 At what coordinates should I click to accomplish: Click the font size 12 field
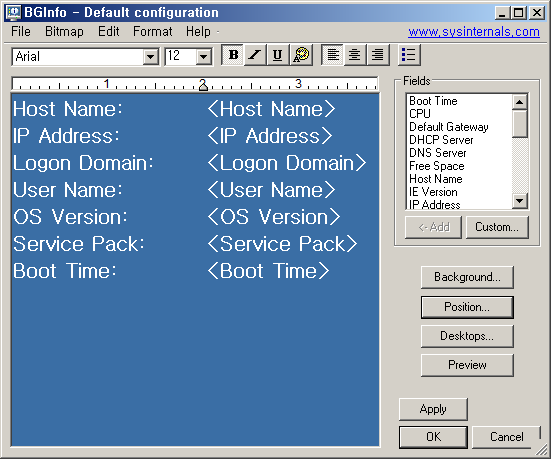(181, 56)
